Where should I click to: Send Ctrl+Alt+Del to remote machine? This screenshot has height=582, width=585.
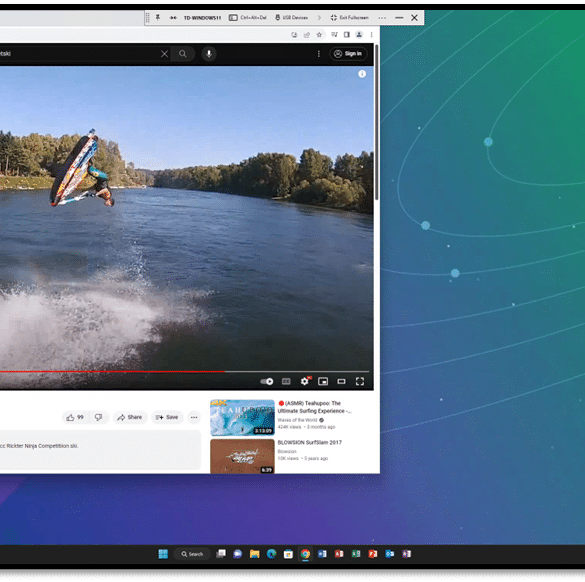(248, 18)
